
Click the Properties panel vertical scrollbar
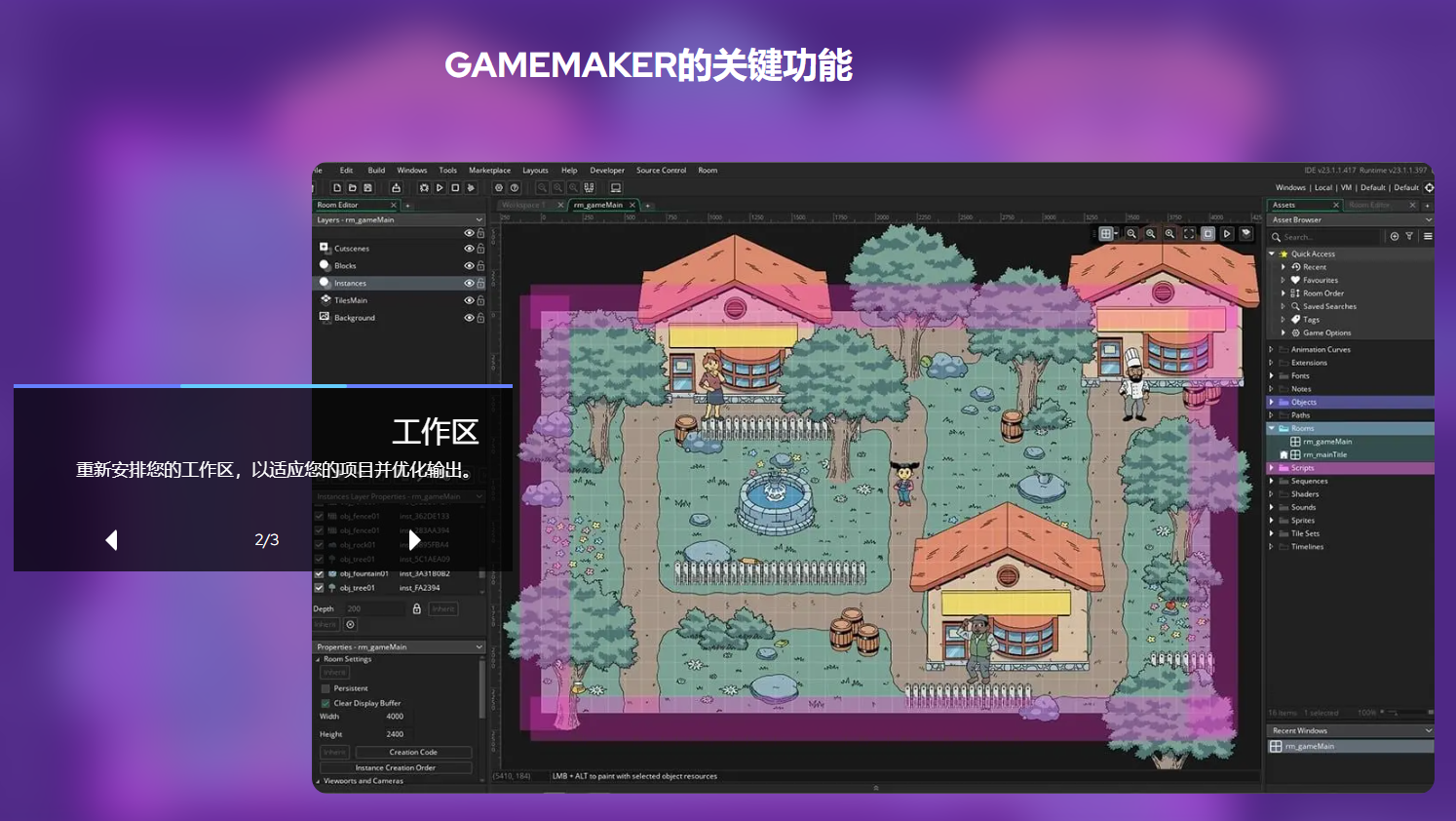click(x=481, y=688)
